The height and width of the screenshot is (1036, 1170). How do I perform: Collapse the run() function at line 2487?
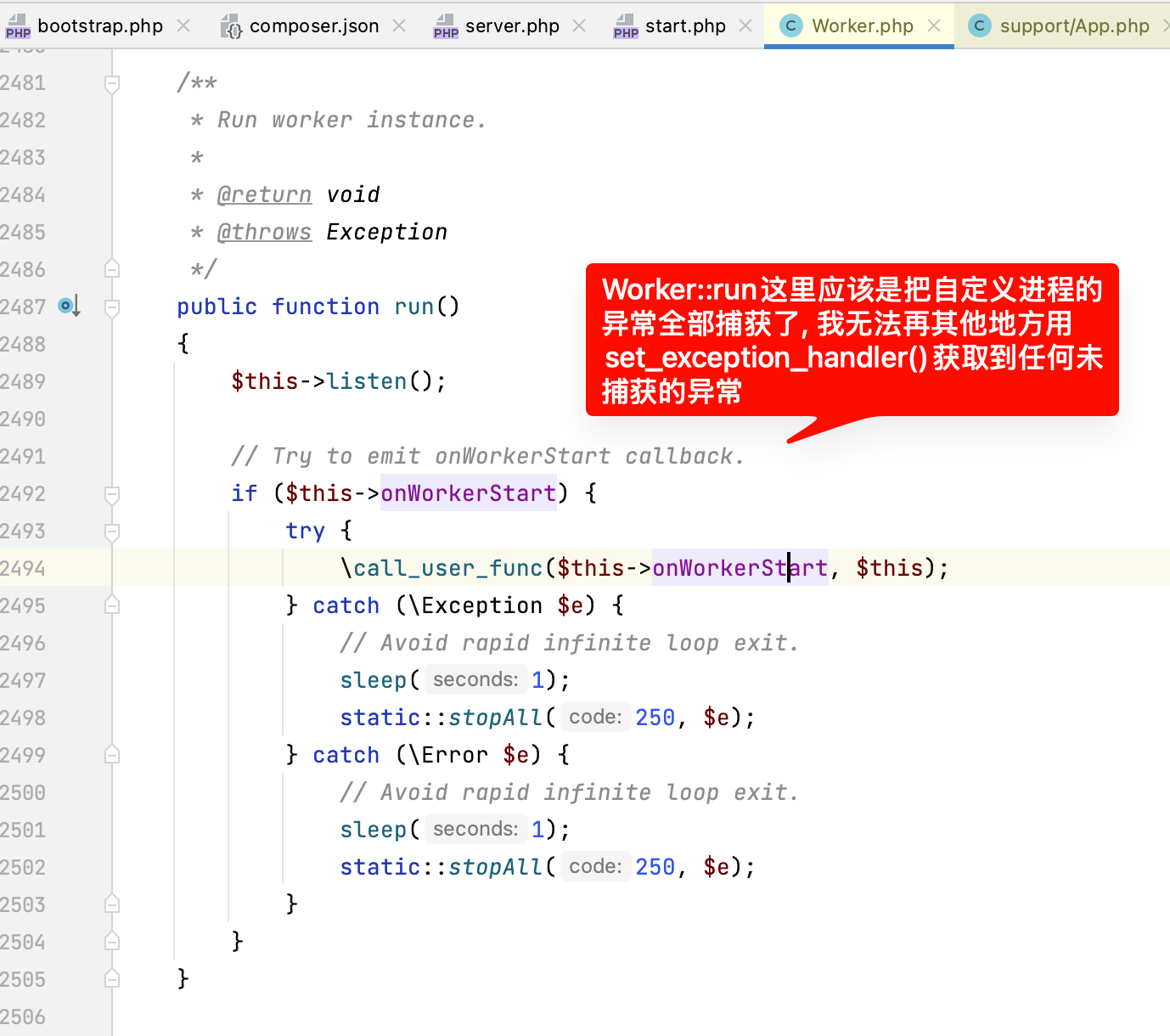[x=112, y=307]
